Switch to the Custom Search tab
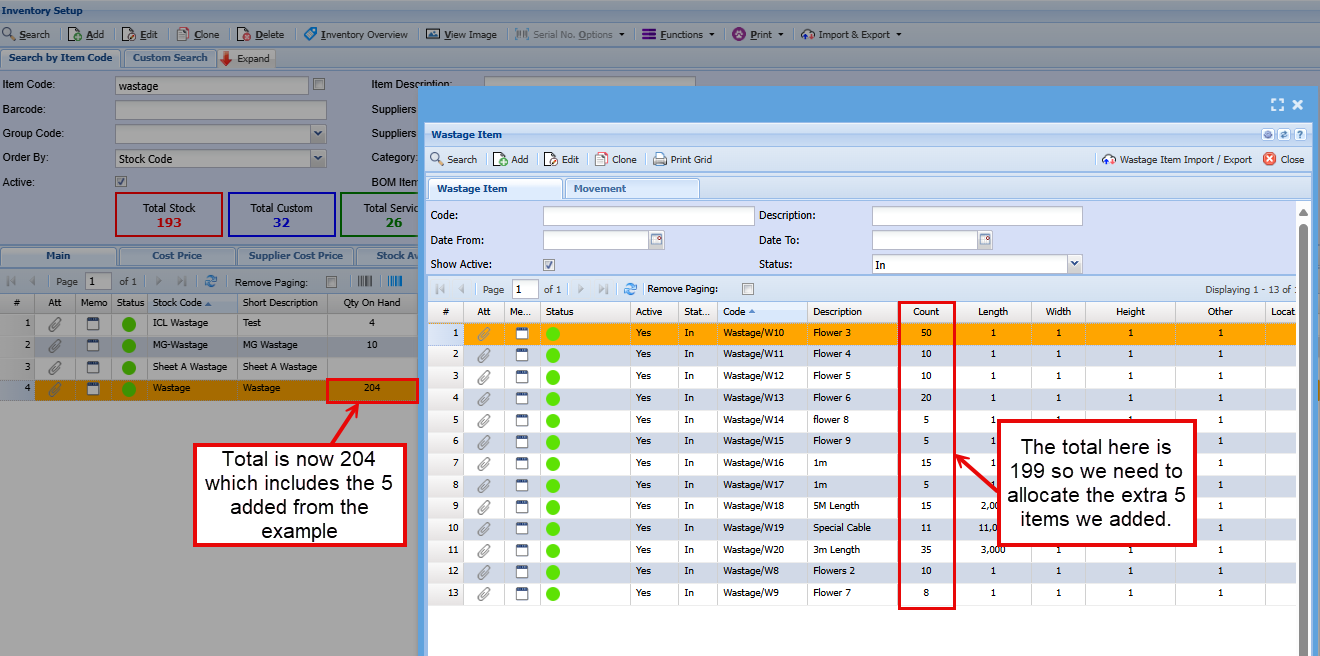Viewport: 1320px width, 656px height. pos(170,58)
